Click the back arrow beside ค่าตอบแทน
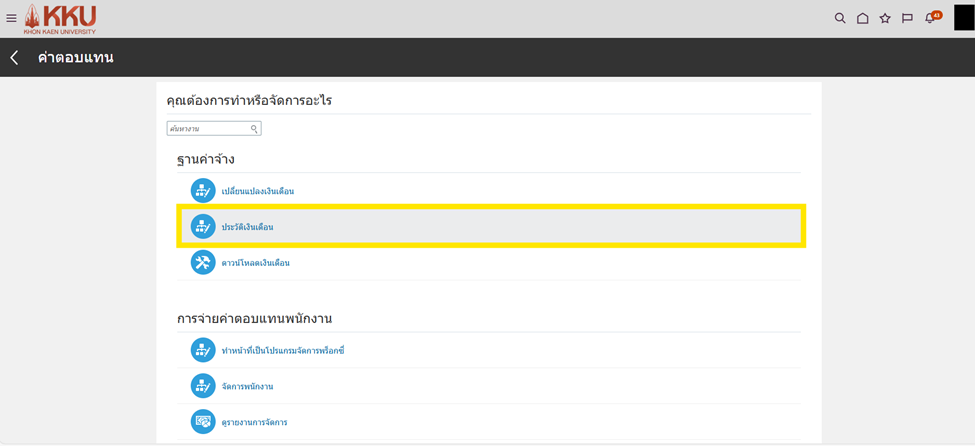975x446 pixels. click(15, 58)
